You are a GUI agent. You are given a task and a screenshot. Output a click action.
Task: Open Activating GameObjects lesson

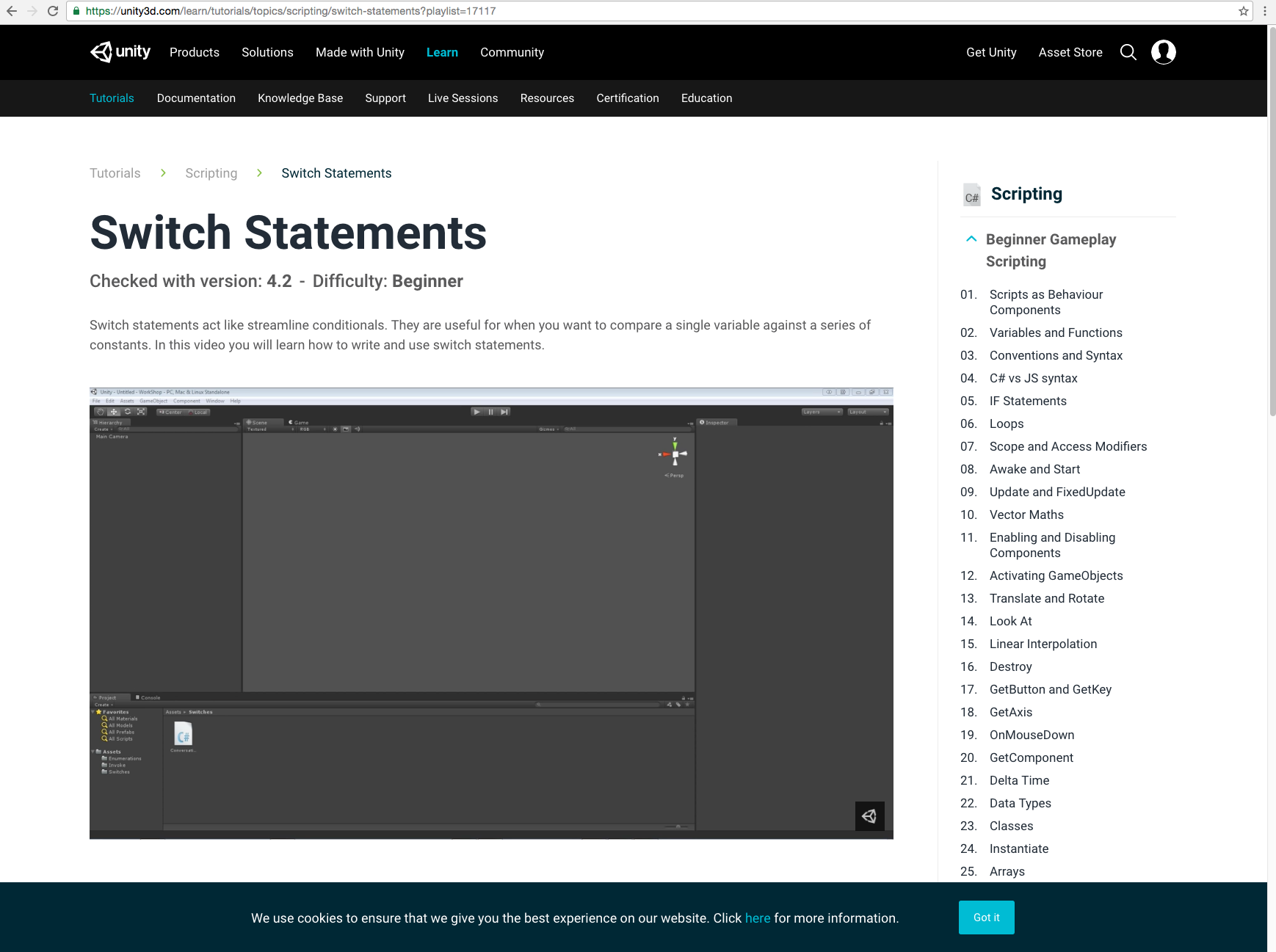tap(1056, 575)
